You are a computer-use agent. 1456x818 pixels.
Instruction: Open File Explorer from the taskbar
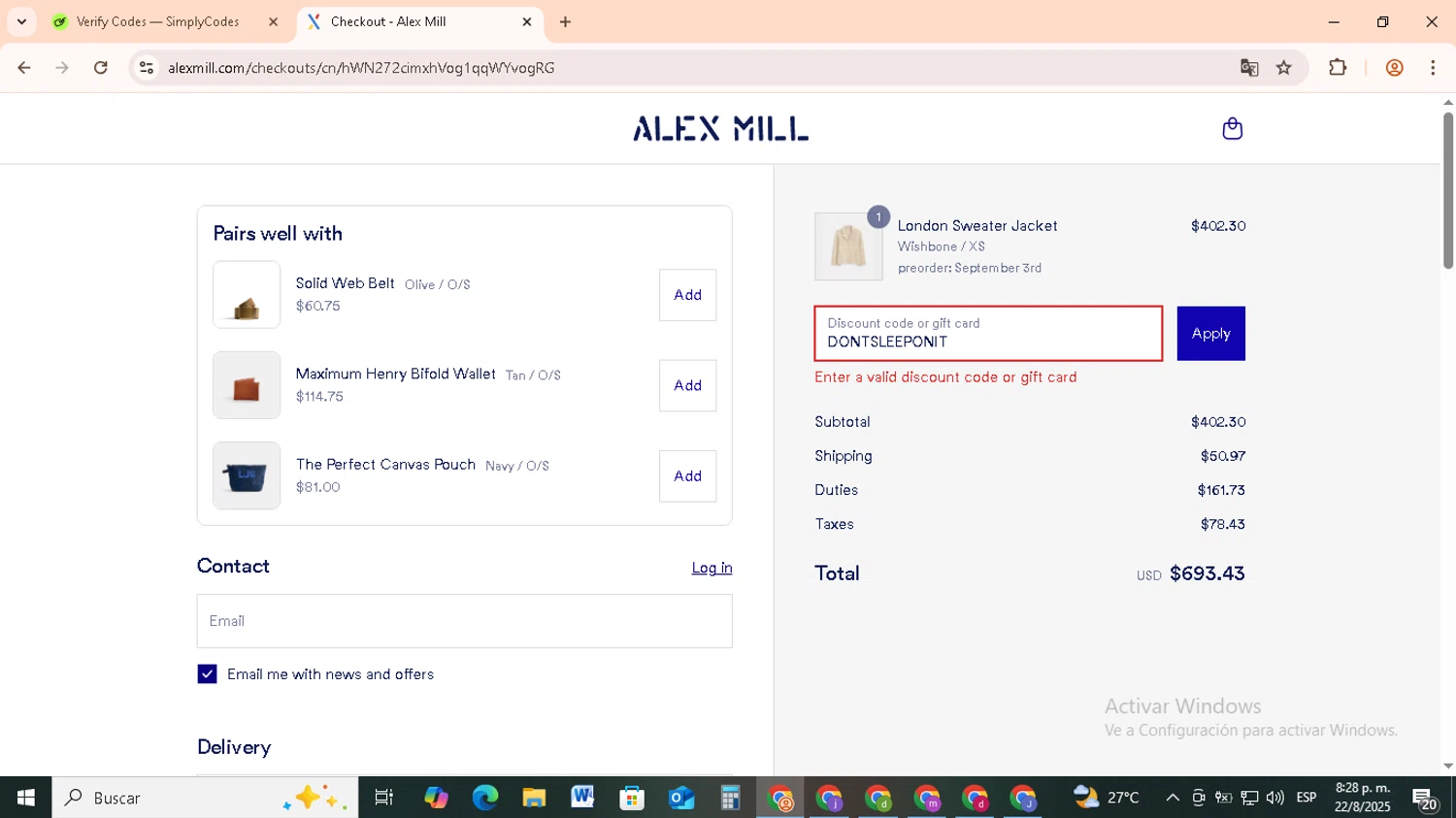coord(534,798)
